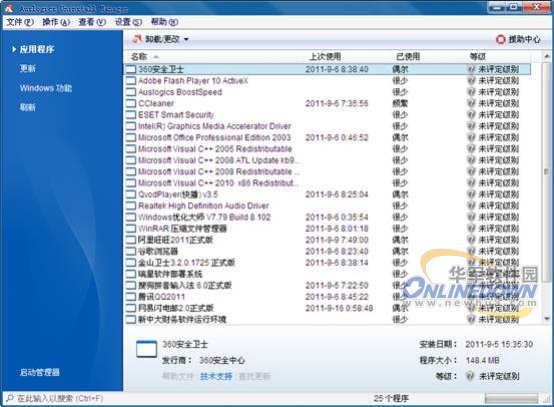Select the Microsoft Visual C++ 2008 ATL Update row
554x407 pixels.
pyautogui.click(x=328, y=160)
